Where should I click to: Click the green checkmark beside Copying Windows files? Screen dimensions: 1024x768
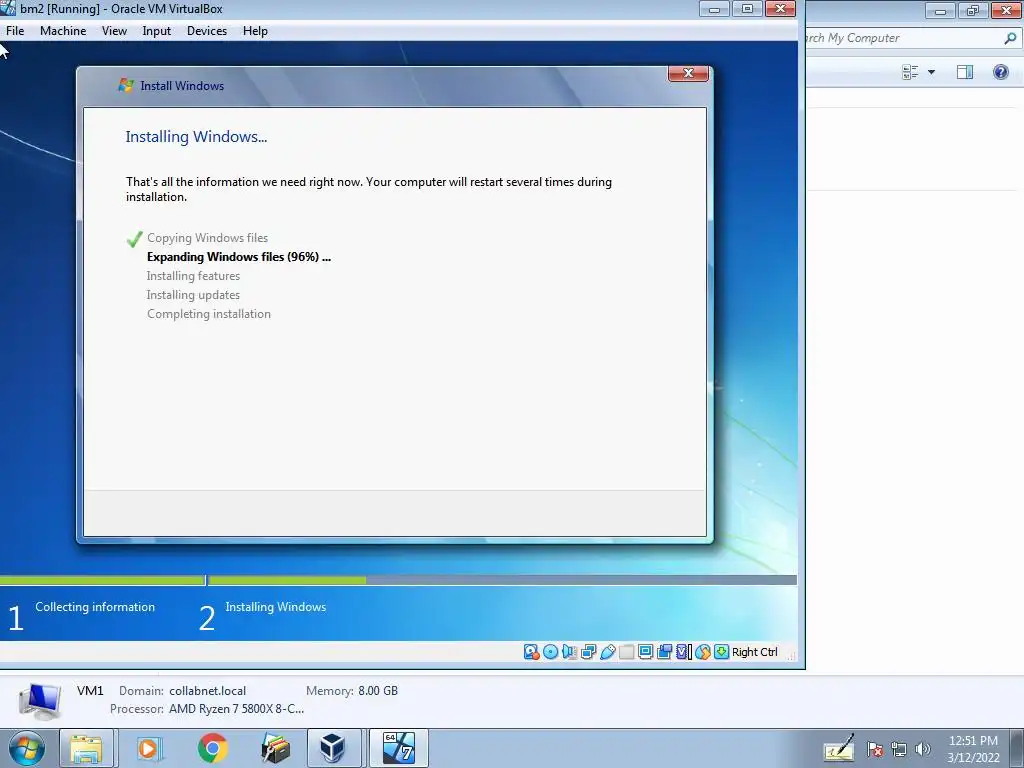point(135,239)
